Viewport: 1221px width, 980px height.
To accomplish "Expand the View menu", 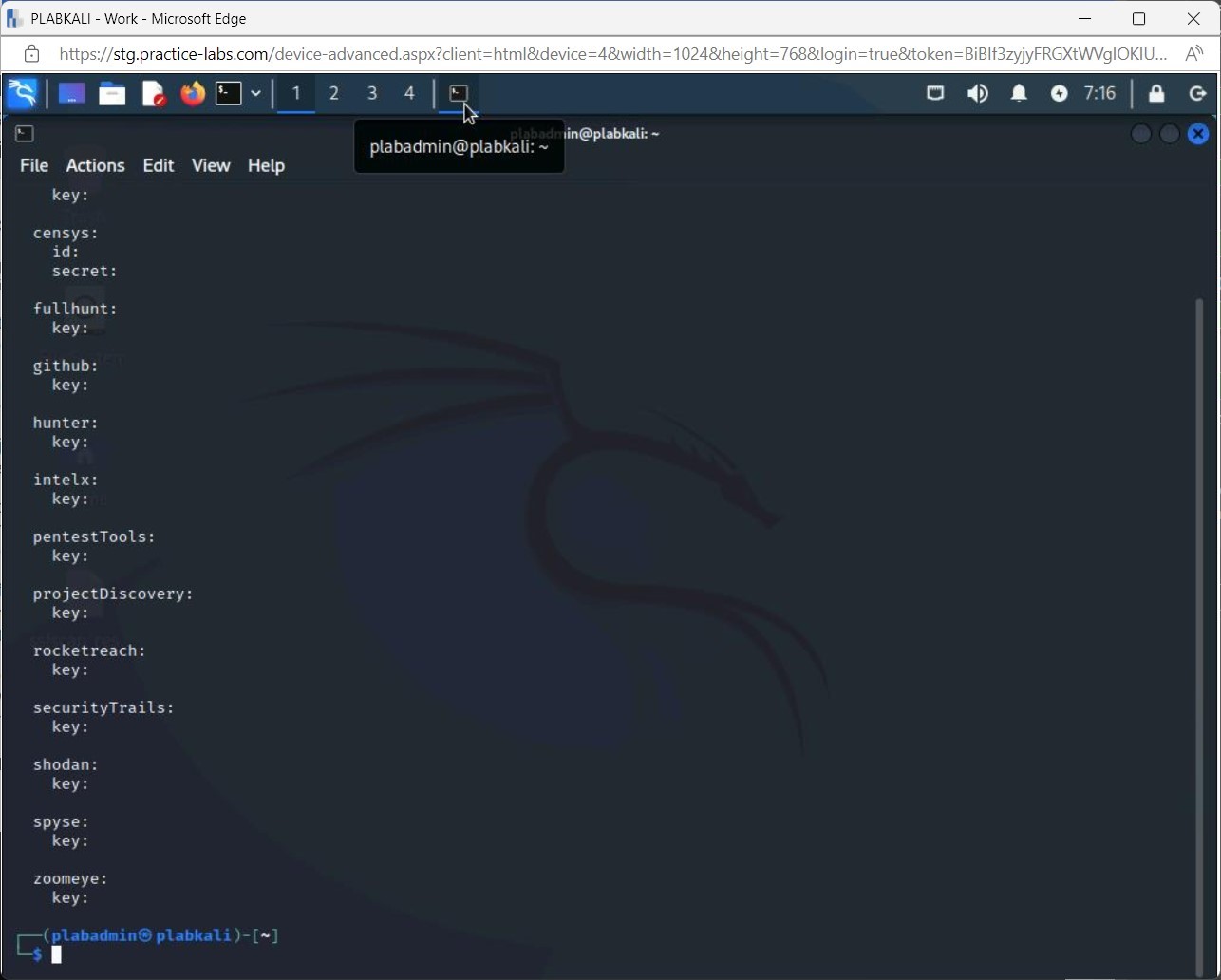I will click(x=211, y=165).
